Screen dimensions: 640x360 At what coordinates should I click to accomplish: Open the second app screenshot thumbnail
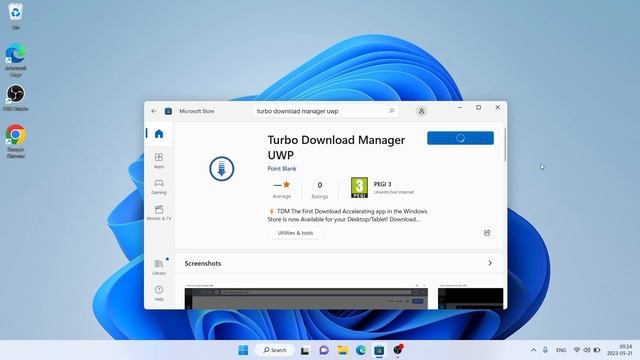coord(470,296)
